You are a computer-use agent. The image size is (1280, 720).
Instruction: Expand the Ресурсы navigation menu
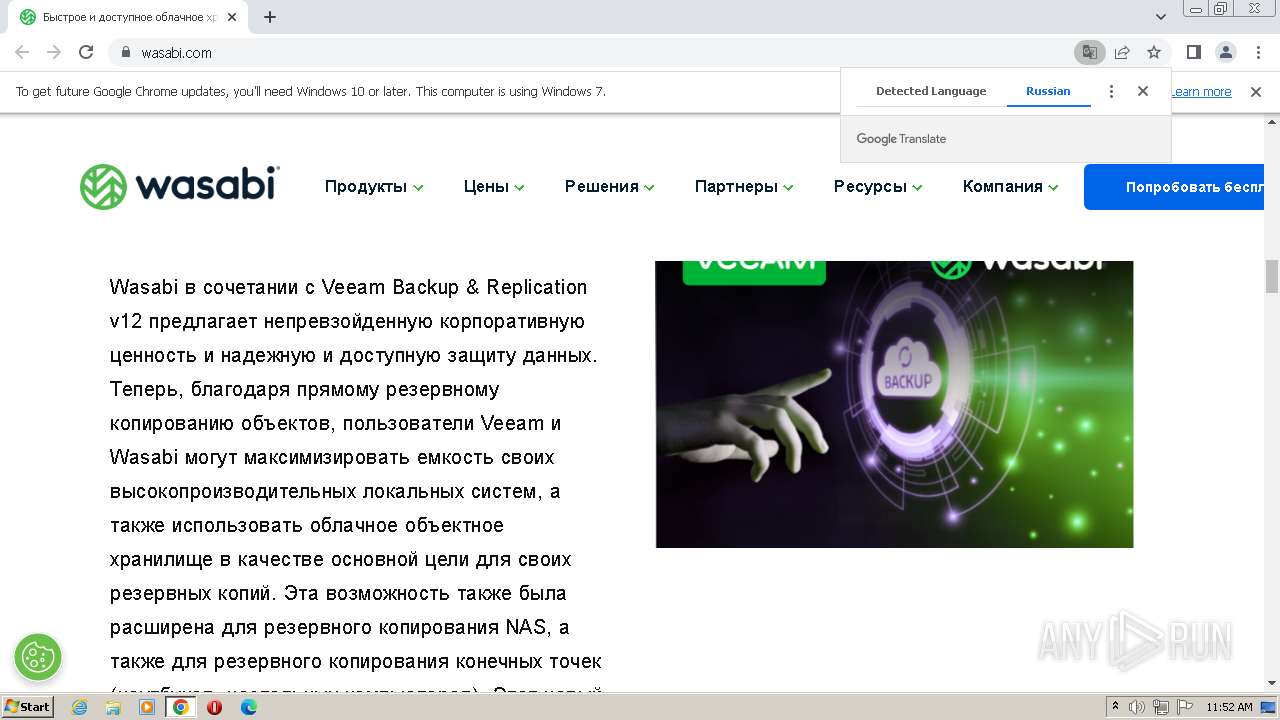tap(878, 186)
